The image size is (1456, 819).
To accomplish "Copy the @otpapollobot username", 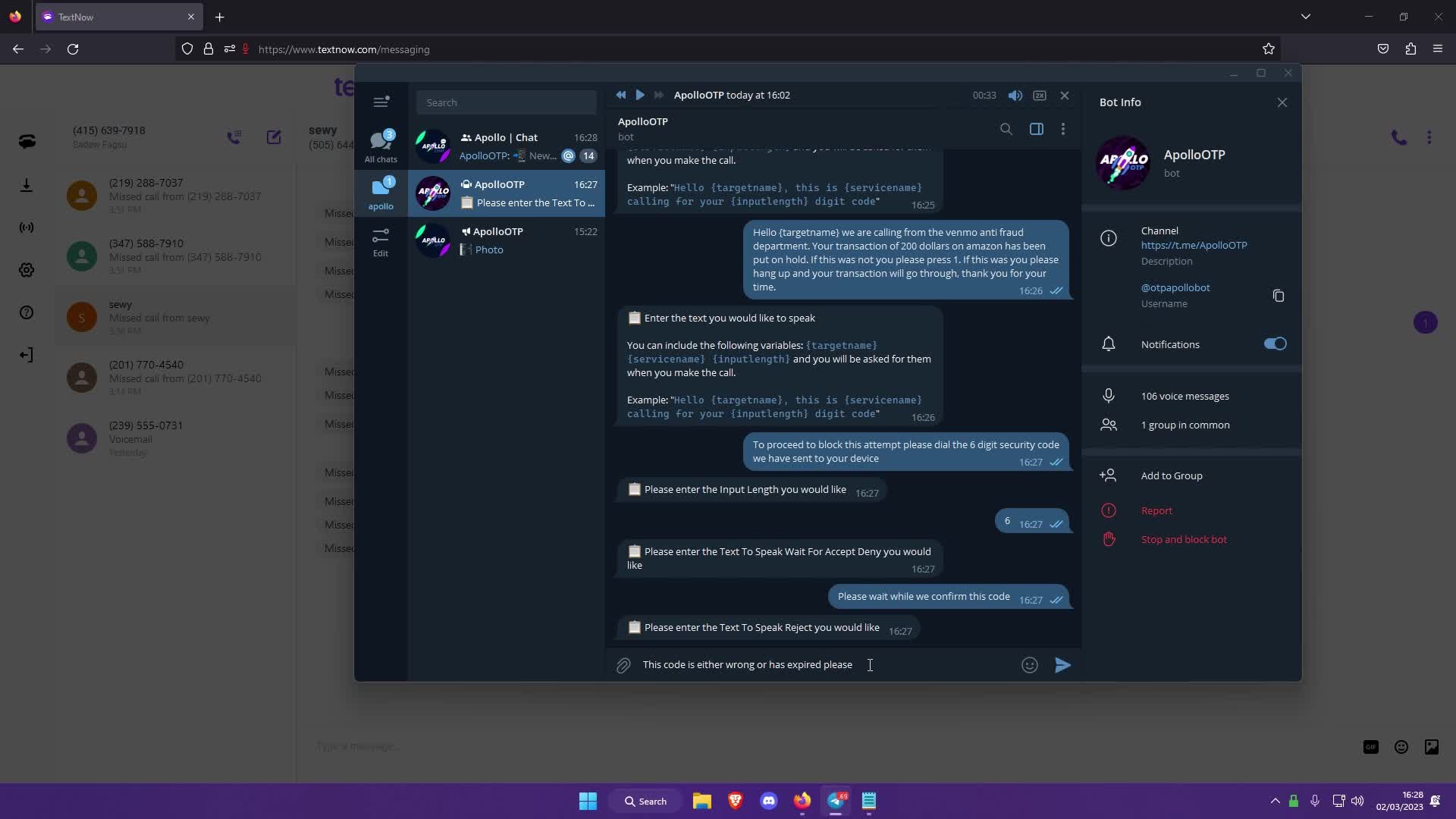I will point(1279,295).
